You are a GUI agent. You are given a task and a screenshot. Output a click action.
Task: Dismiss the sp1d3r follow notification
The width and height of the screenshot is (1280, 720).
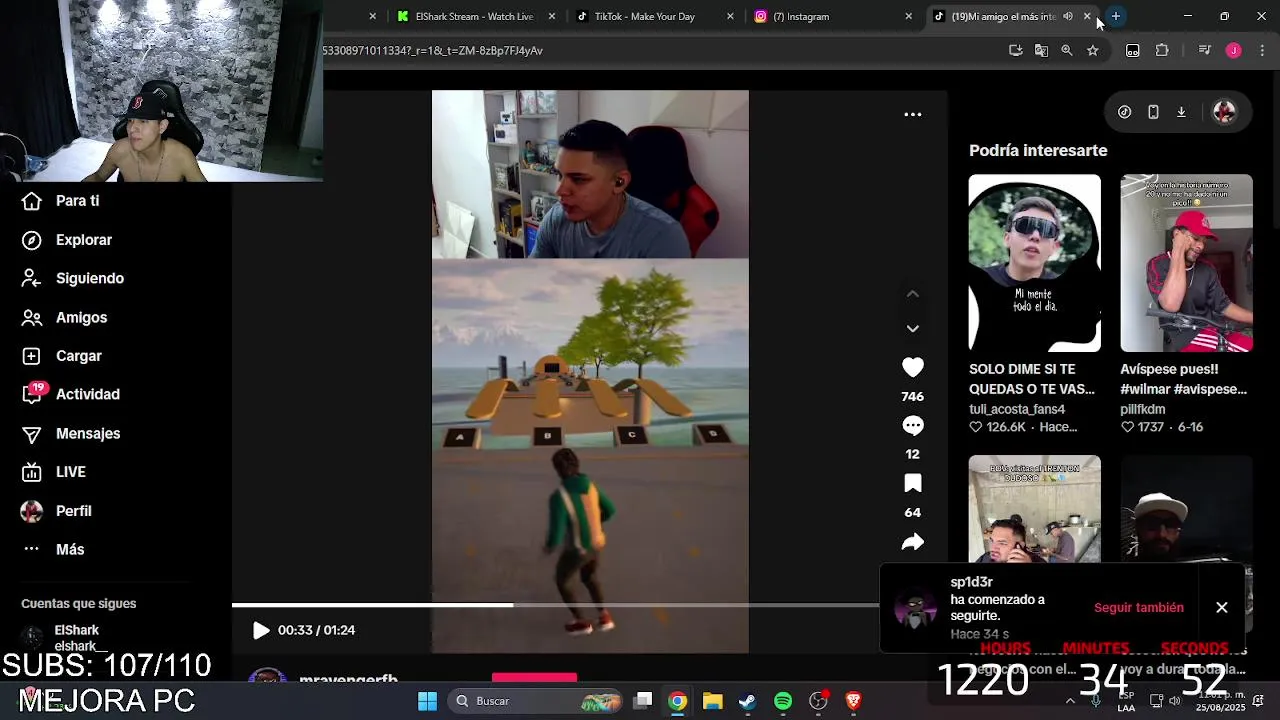coord(1222,608)
